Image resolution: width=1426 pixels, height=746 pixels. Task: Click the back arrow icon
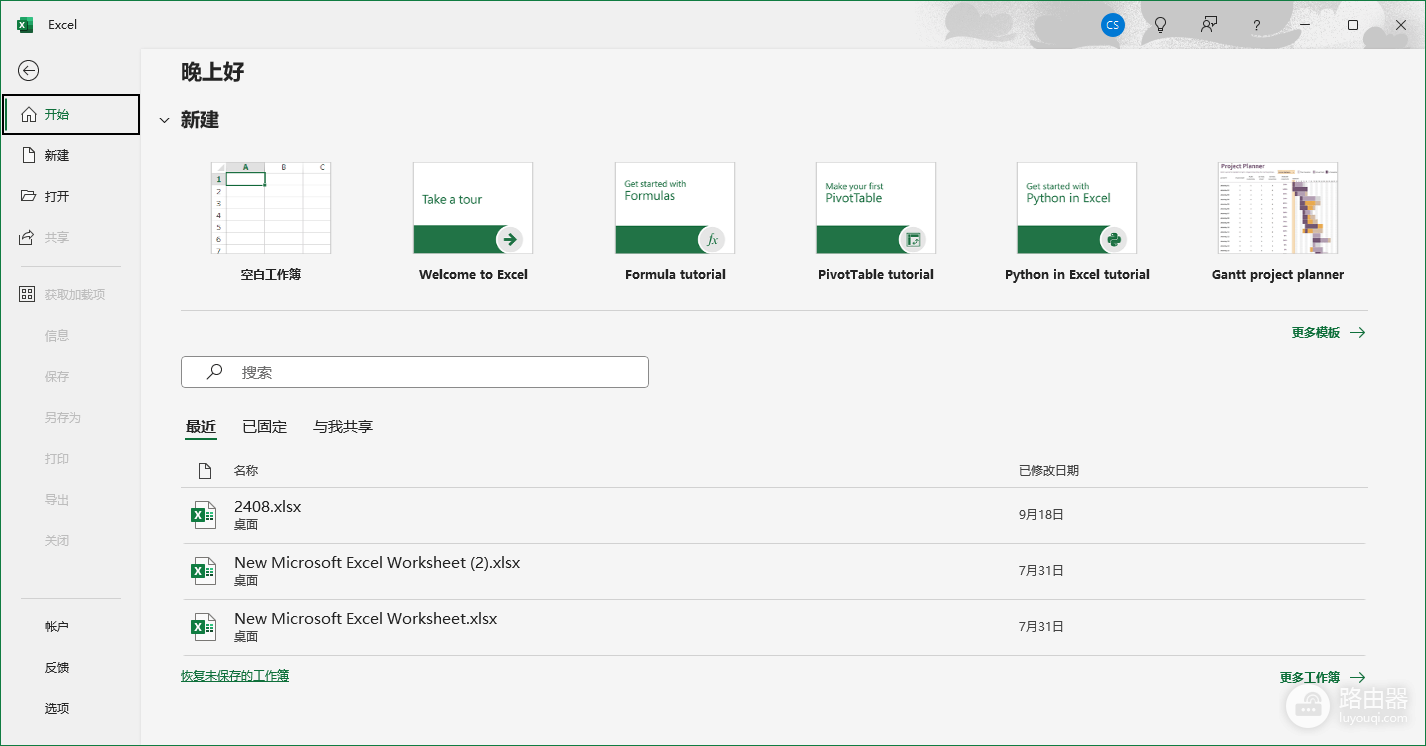point(29,70)
